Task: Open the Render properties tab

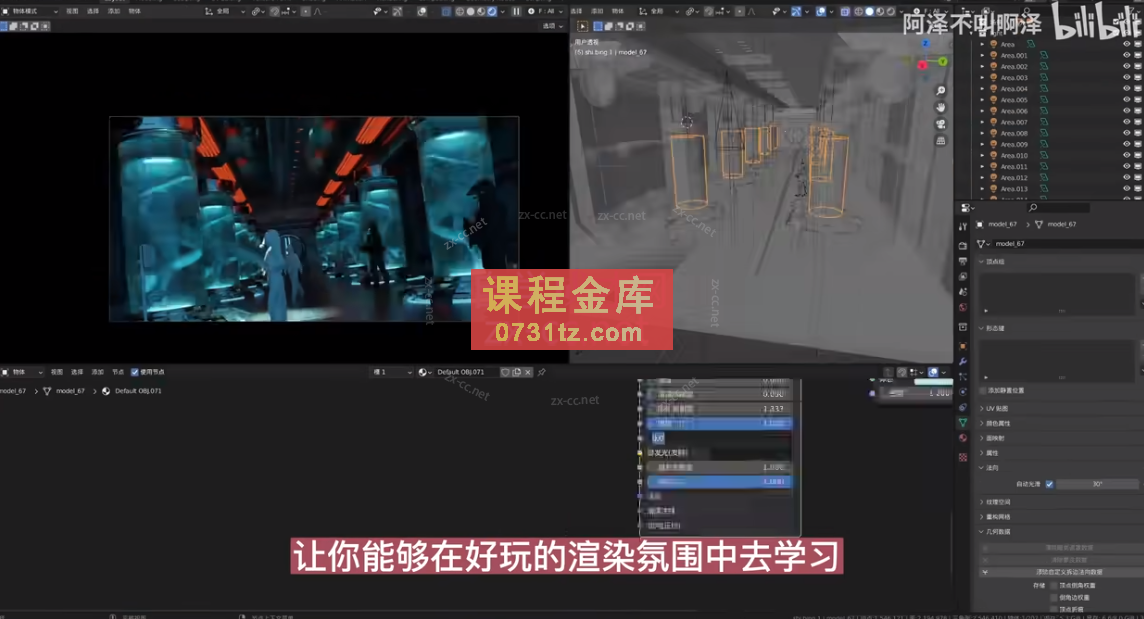Action: tap(963, 246)
